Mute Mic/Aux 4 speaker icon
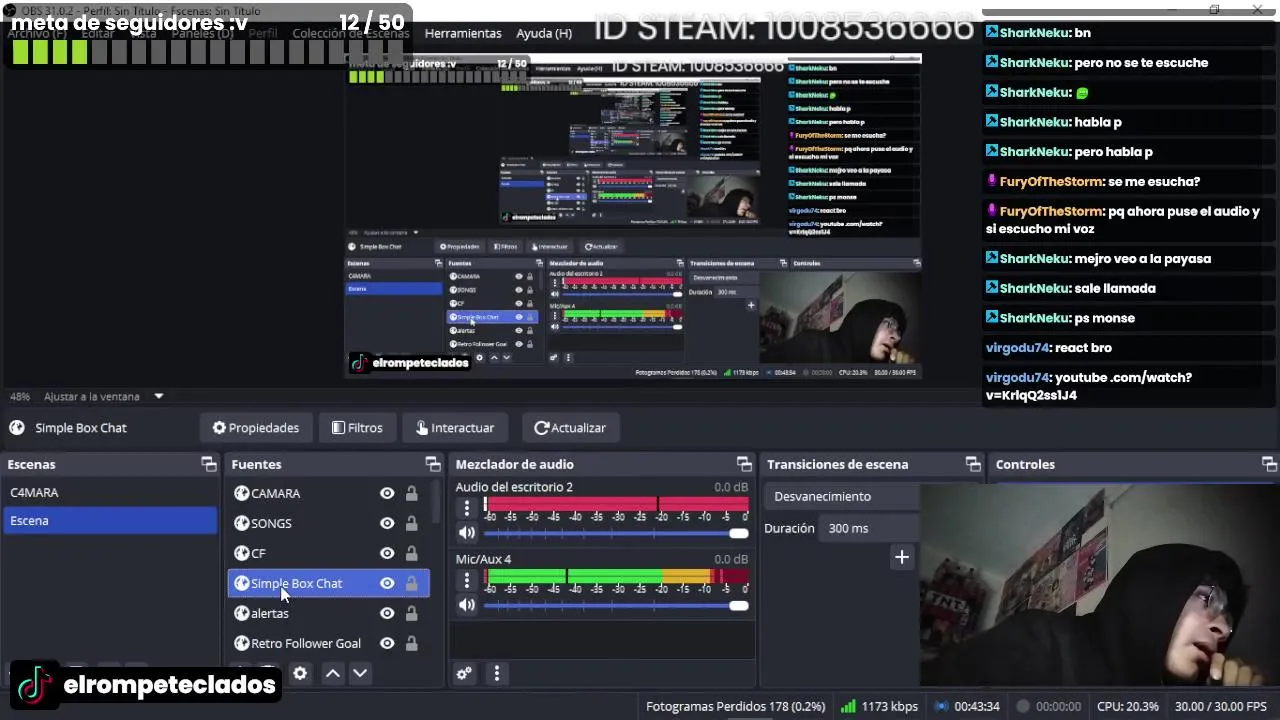Image resolution: width=1280 pixels, height=720 pixels. point(466,605)
